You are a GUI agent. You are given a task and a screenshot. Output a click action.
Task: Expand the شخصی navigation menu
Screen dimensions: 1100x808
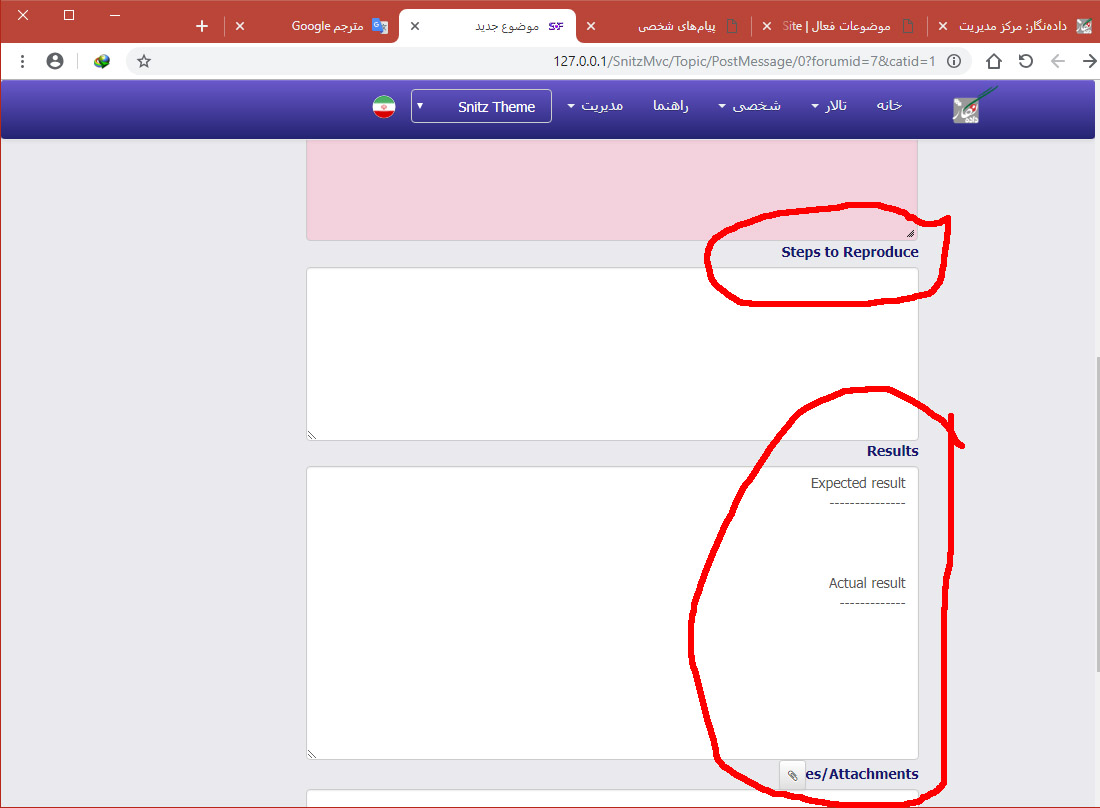click(749, 106)
